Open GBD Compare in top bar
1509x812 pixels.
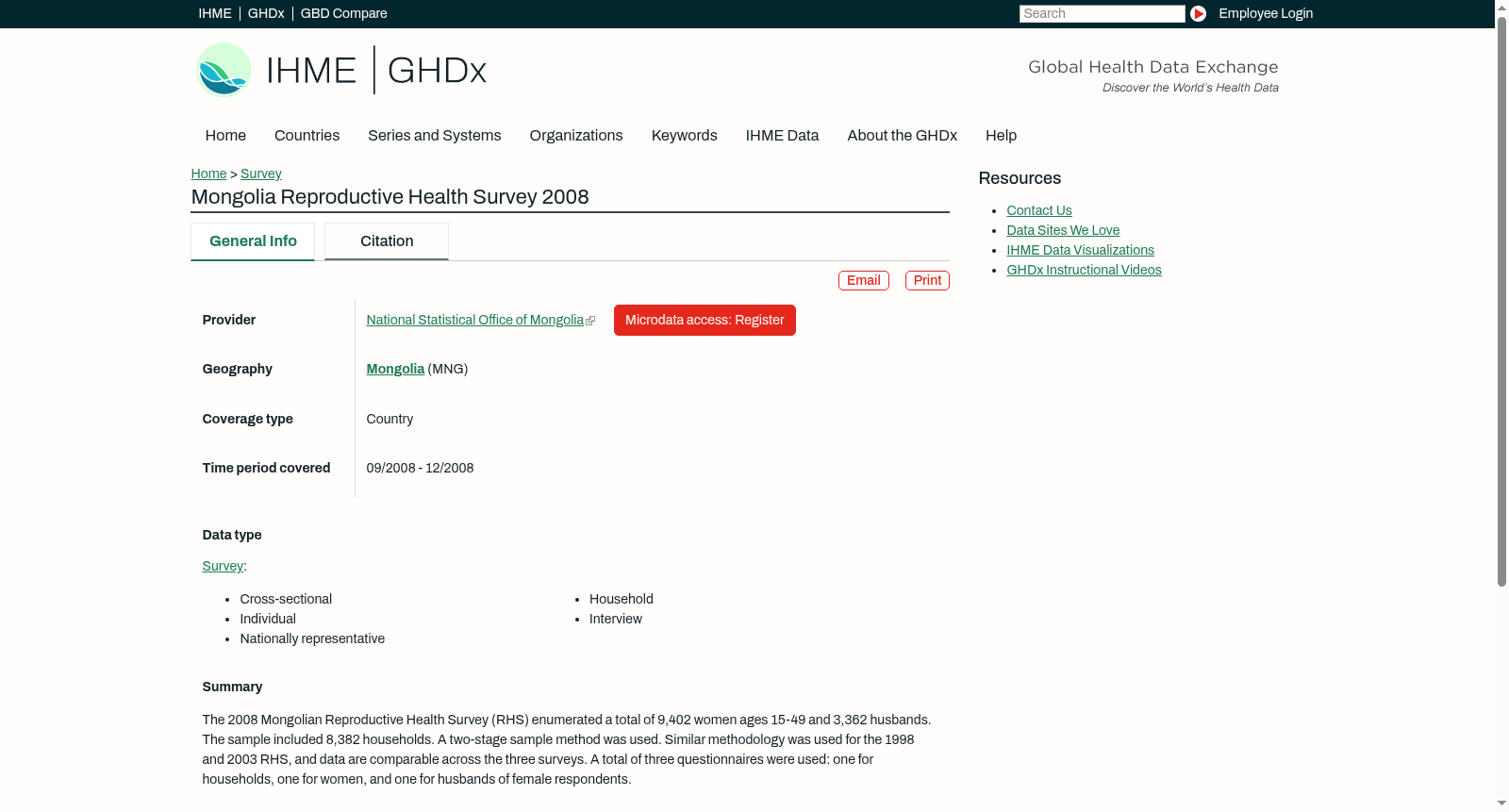click(x=344, y=13)
